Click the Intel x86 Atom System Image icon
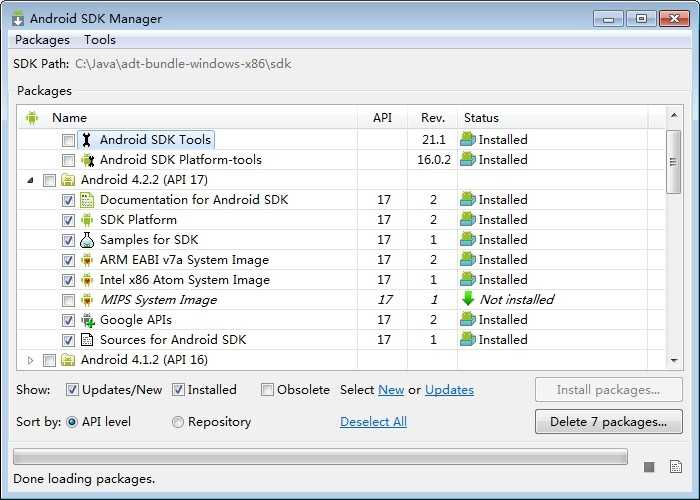Screen dimensions: 700x500 point(87,280)
